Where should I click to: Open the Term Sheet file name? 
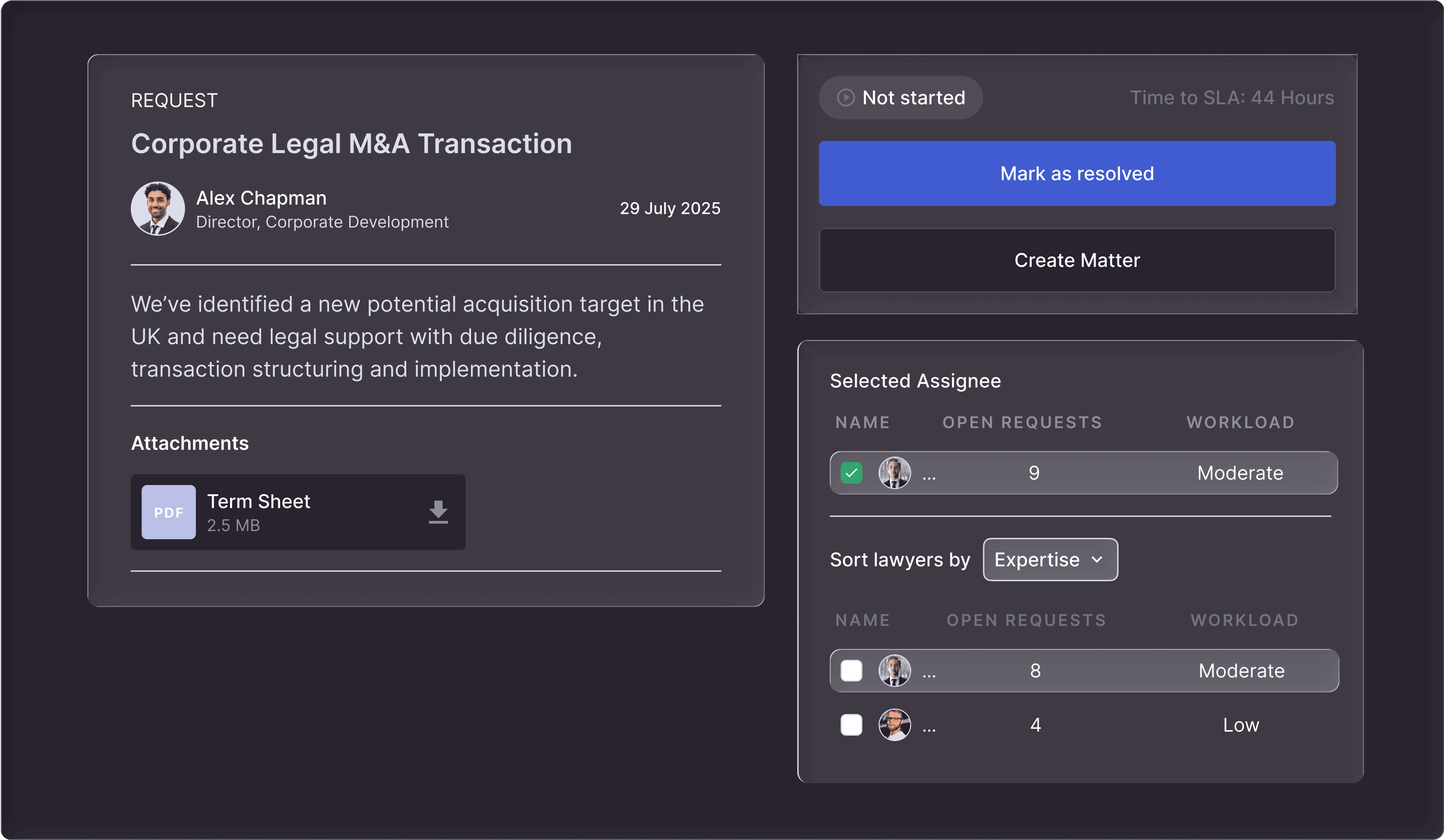(x=259, y=502)
